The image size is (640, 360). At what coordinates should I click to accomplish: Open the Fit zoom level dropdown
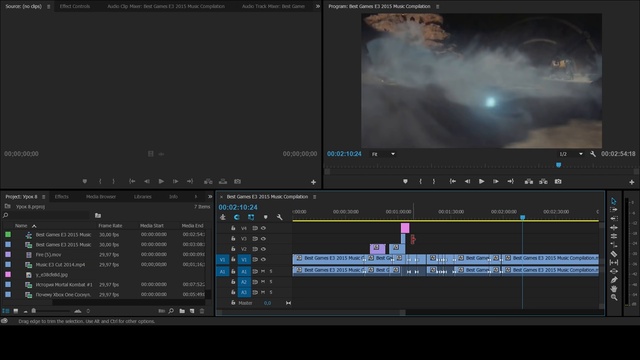point(383,154)
